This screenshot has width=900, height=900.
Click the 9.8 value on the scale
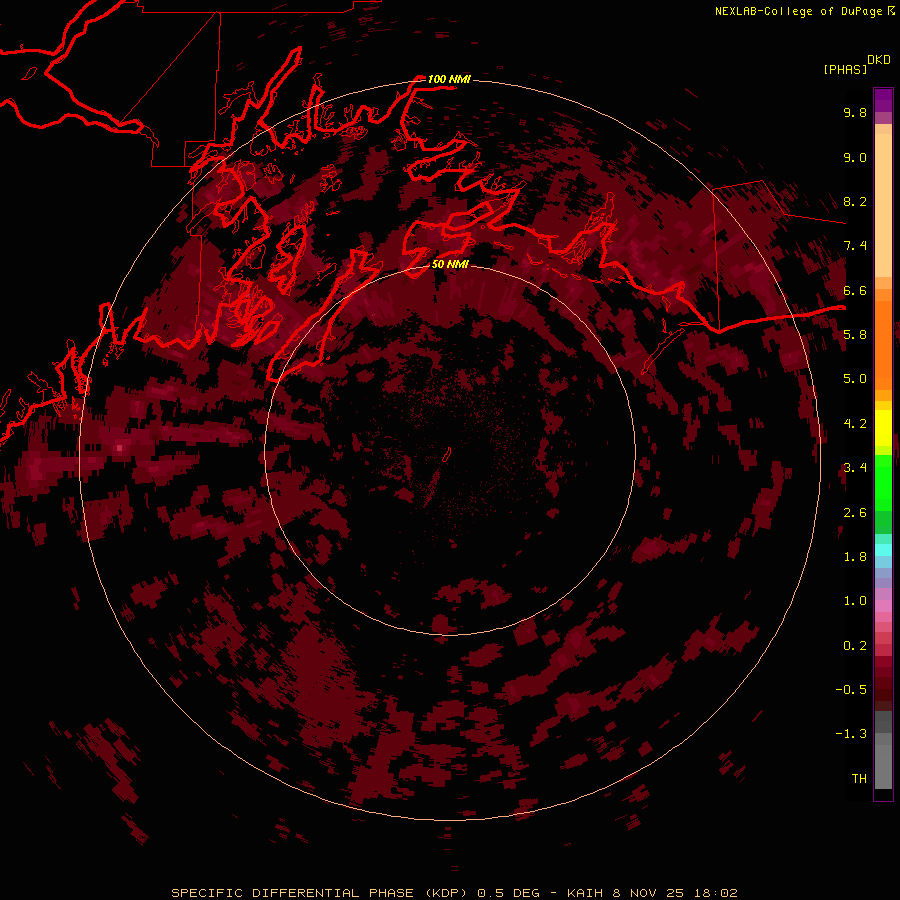(855, 112)
